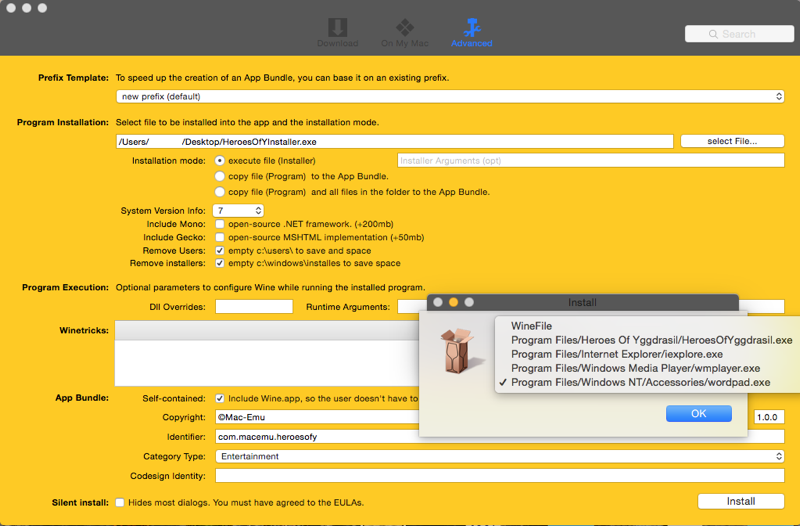Minimize the Install dialog with yellow button
The image size is (800, 526).
(x=453, y=303)
